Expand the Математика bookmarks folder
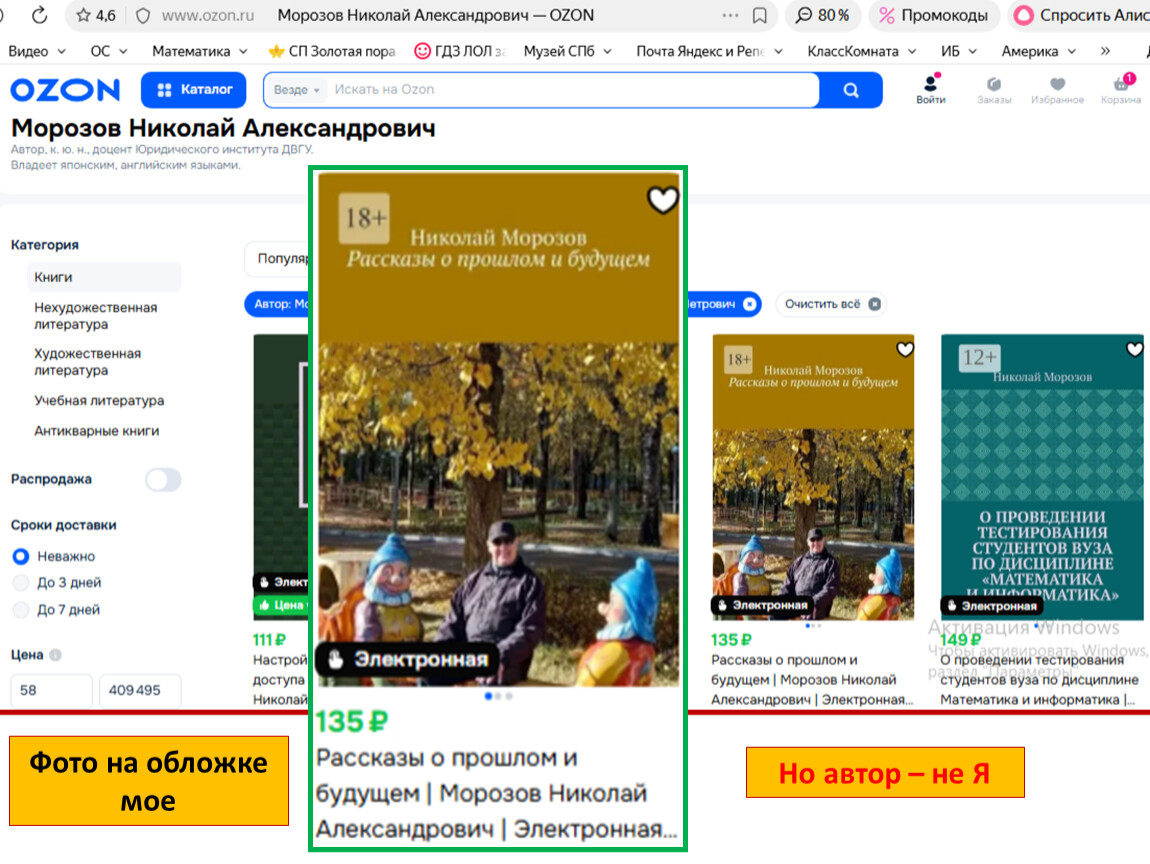The height and width of the screenshot is (864, 1150). tap(200, 51)
